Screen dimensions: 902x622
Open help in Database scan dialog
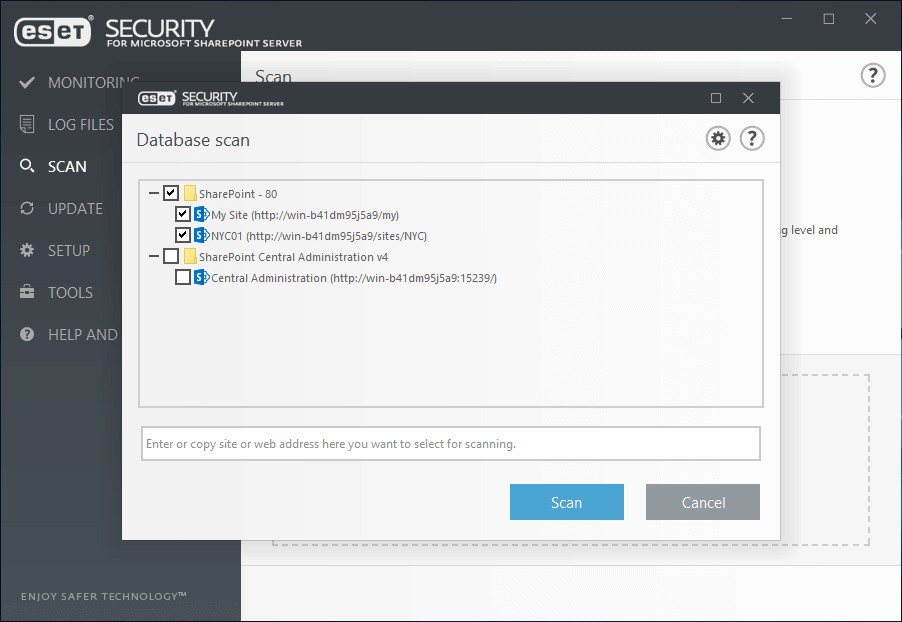(x=752, y=139)
